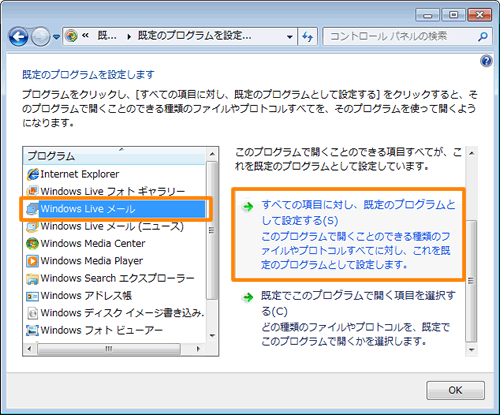This screenshot has height=415, width=500.
Task: Select Windows Live フォト ギャラリー entry
Action: [112, 191]
